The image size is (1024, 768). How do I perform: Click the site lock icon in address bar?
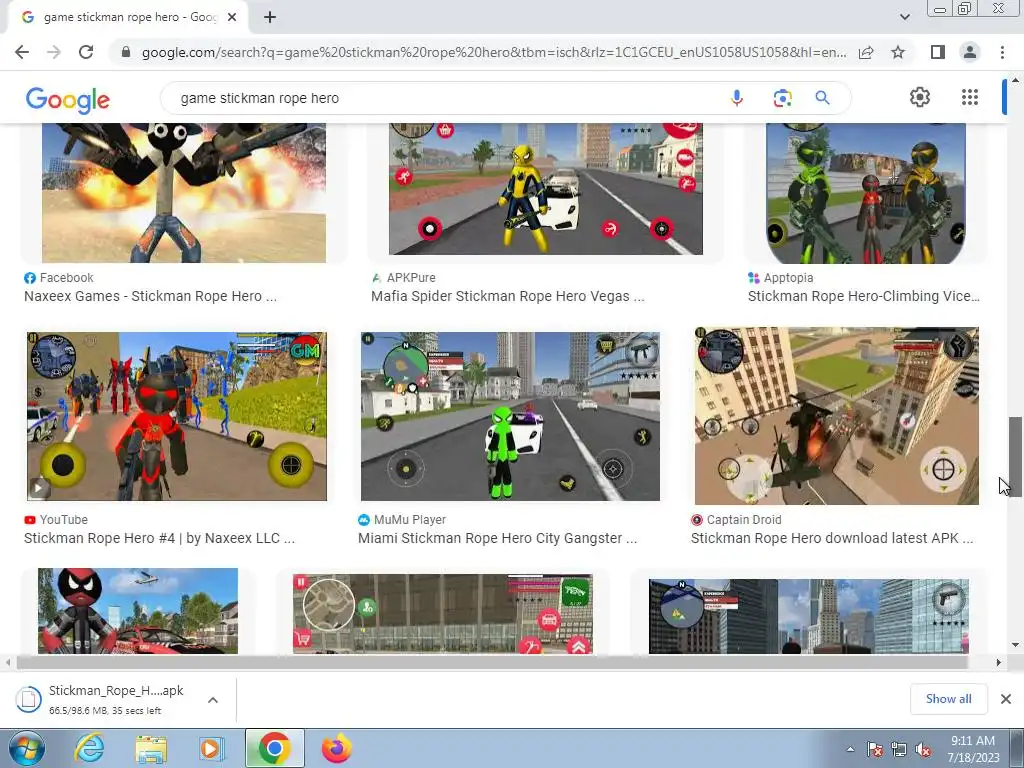coord(126,52)
